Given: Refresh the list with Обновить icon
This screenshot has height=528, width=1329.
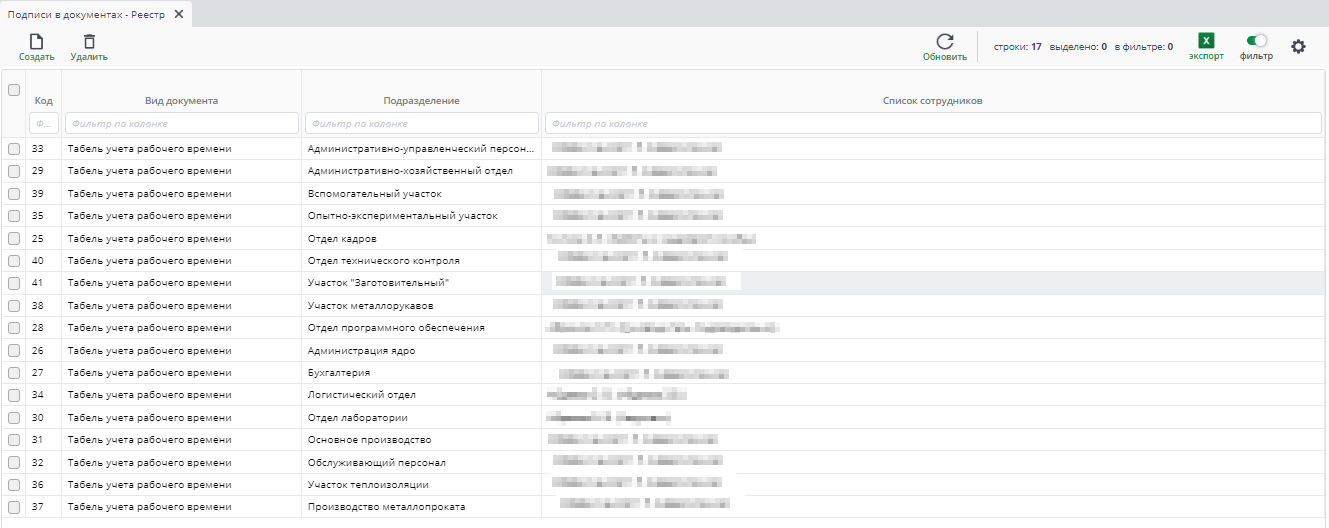Looking at the screenshot, I should click(945, 41).
